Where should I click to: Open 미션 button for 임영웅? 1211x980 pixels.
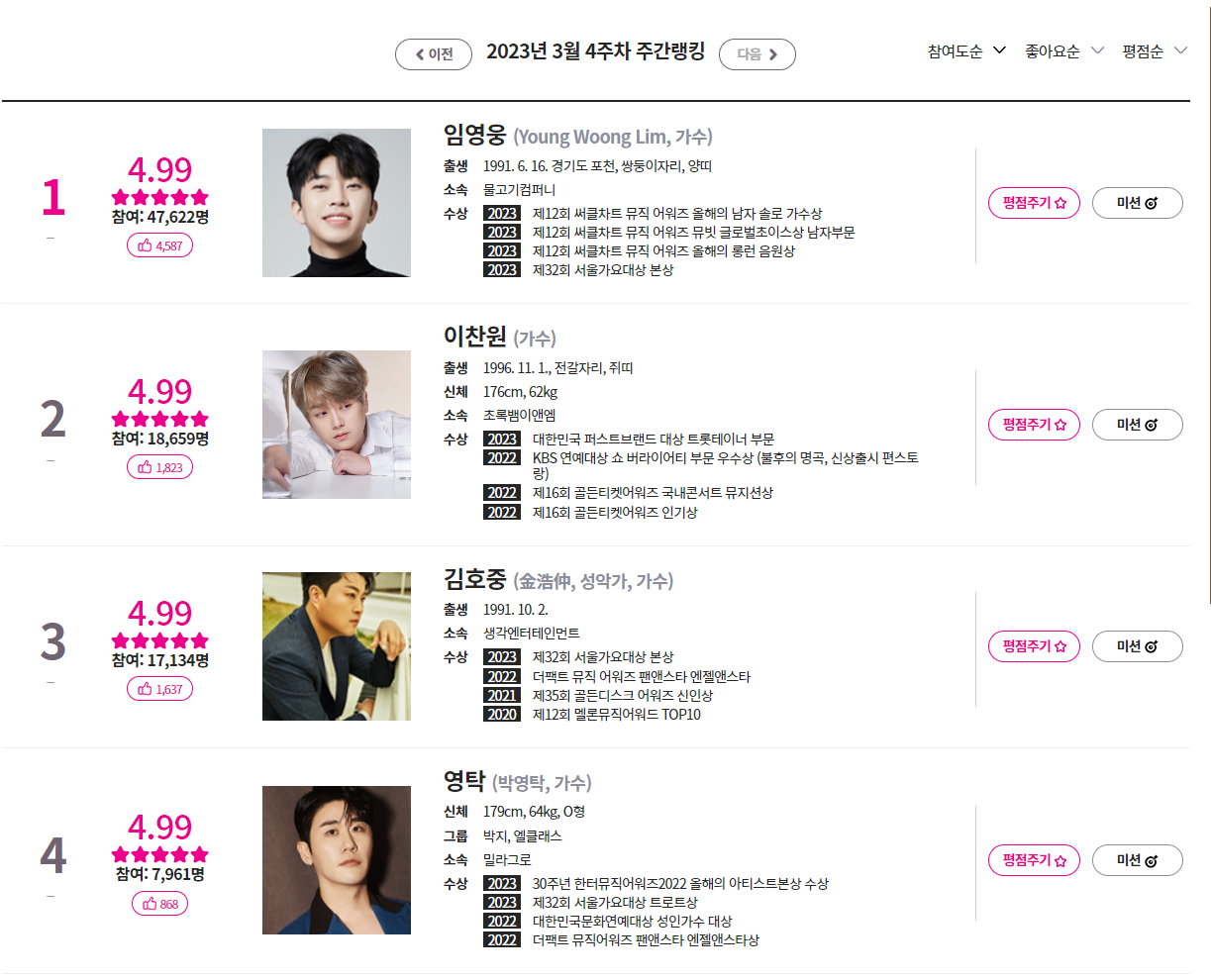(1138, 203)
